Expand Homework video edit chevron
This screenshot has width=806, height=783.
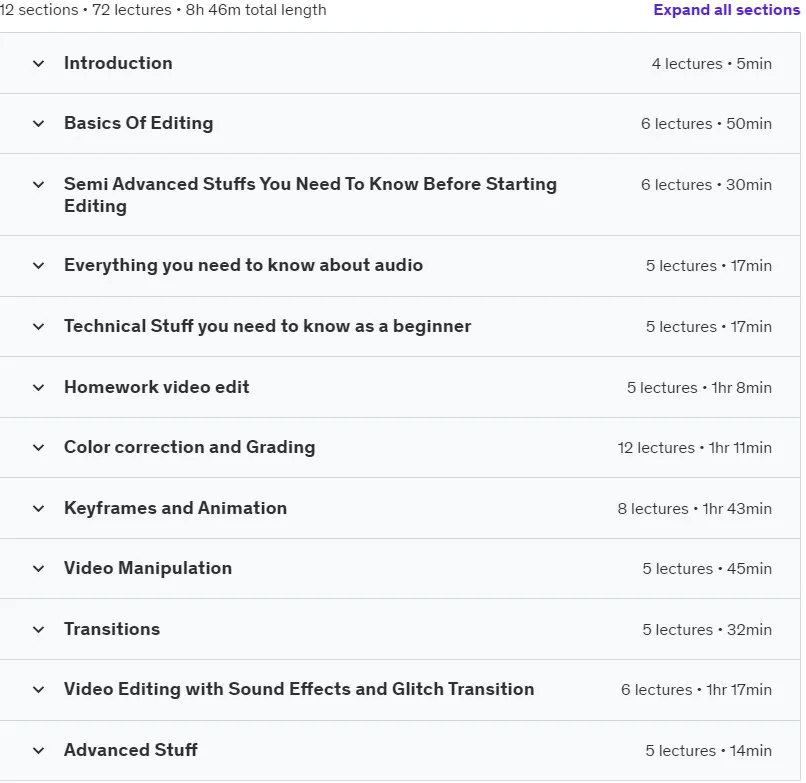[x=39, y=388]
